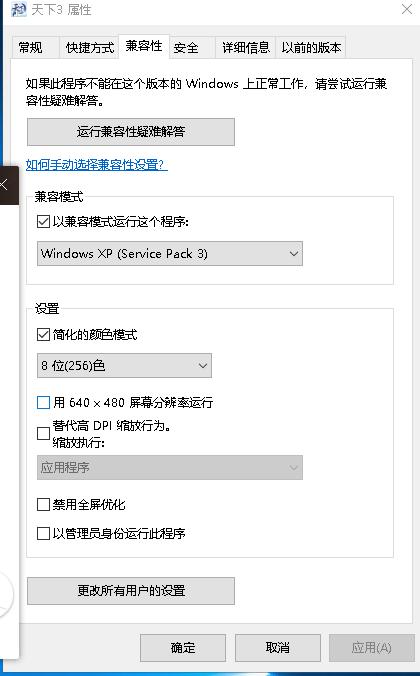This screenshot has width=420, height=676.
Task: Click the 天下3 app icon in title bar
Action: tap(18, 9)
